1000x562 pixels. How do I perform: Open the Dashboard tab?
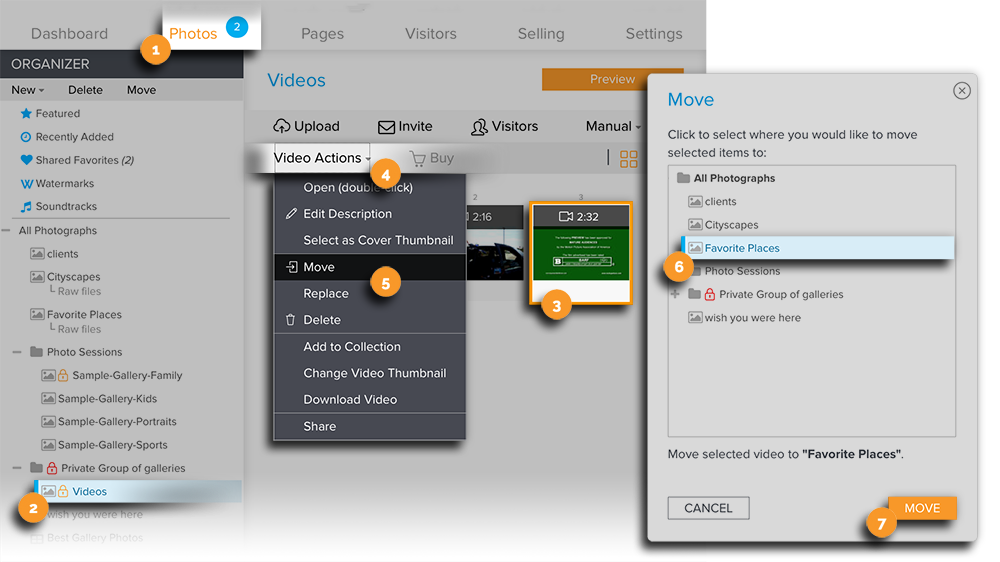(69, 34)
